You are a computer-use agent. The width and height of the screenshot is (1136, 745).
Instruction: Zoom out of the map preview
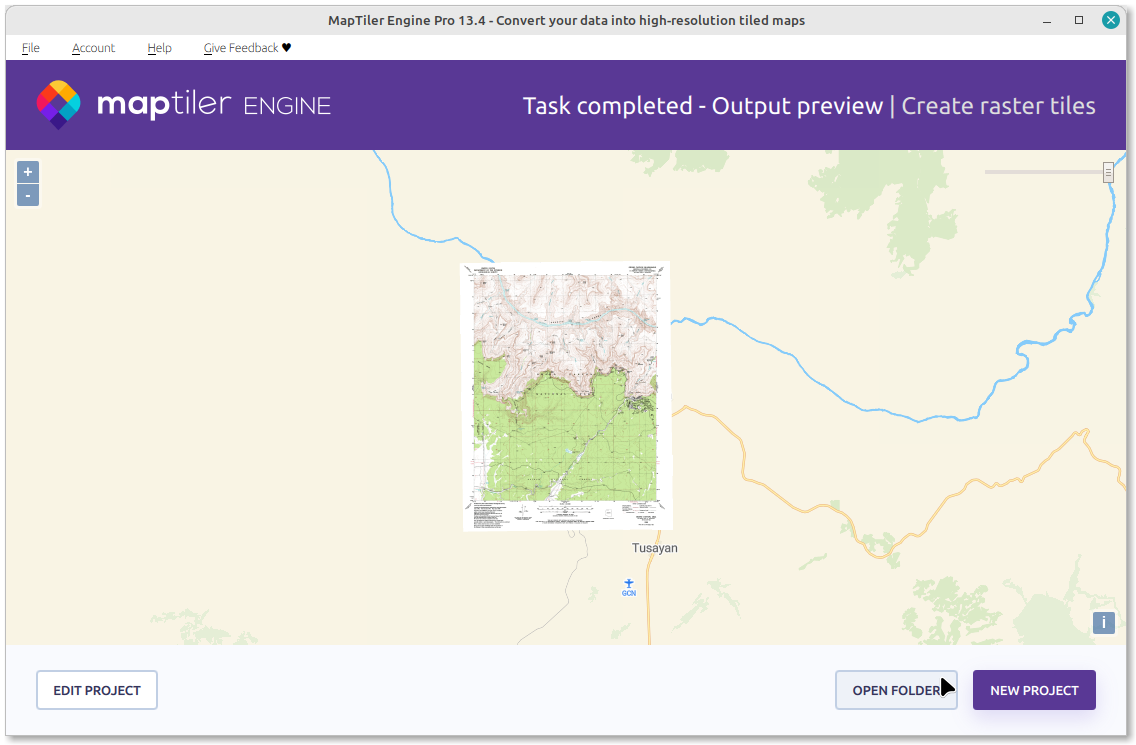tap(28, 195)
